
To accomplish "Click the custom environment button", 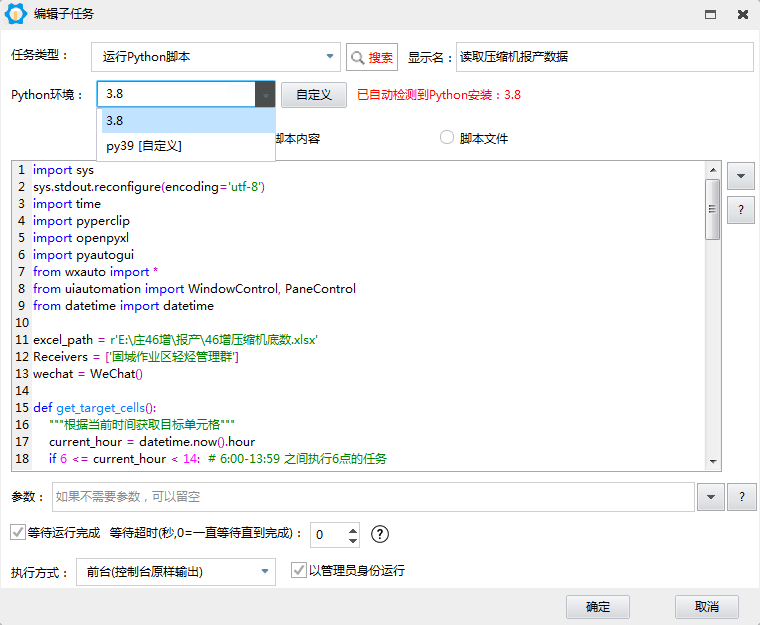I will pos(313,95).
